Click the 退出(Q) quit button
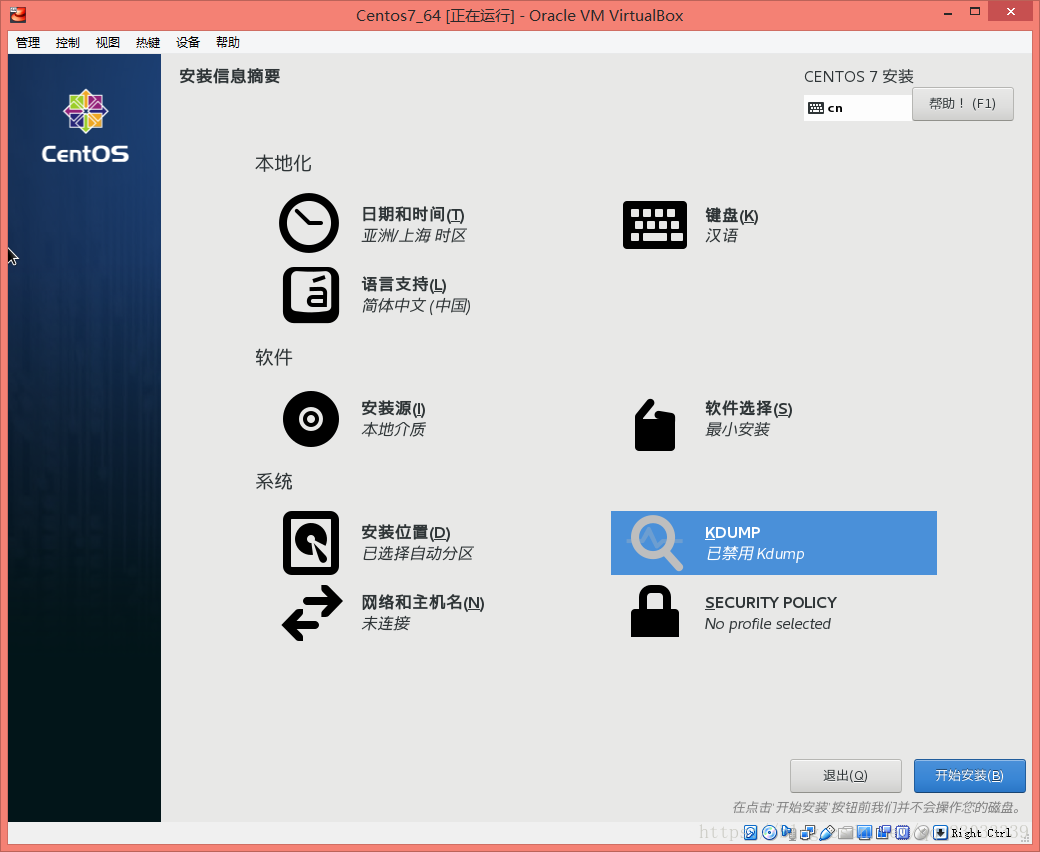Screen dimensions: 1040x852 (846, 776)
